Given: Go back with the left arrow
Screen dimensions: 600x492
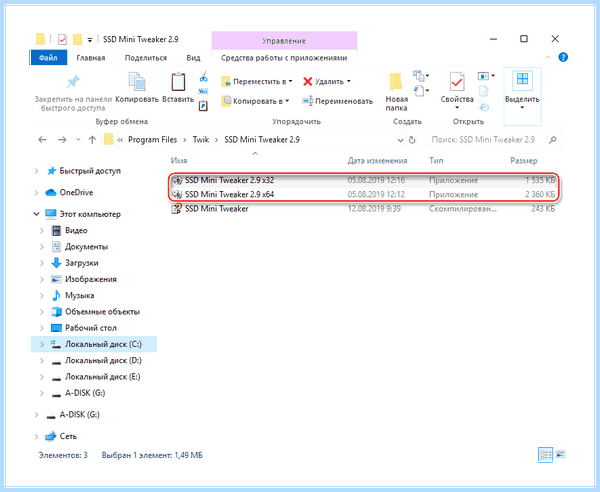Looking at the screenshot, I should (x=42, y=140).
